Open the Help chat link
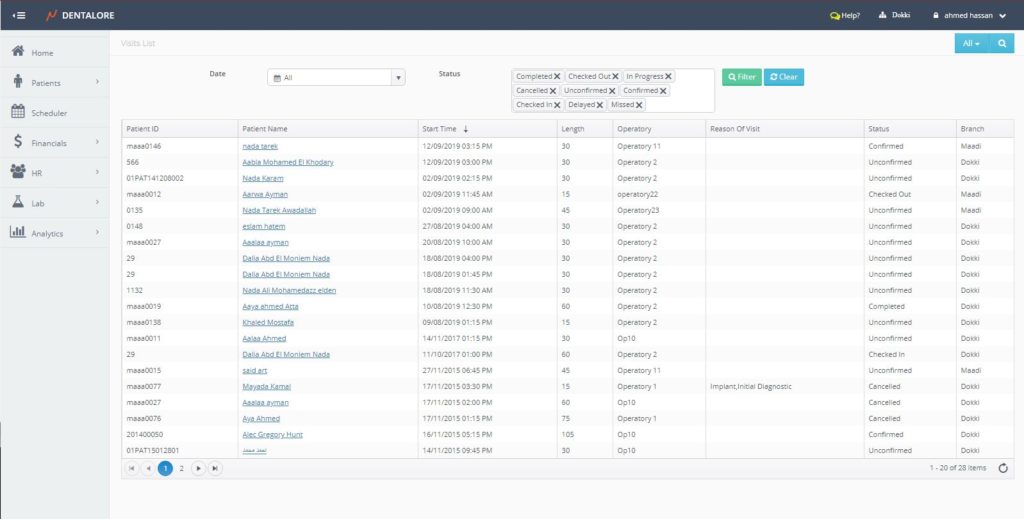The height and width of the screenshot is (519, 1024). pyautogui.click(x=845, y=15)
